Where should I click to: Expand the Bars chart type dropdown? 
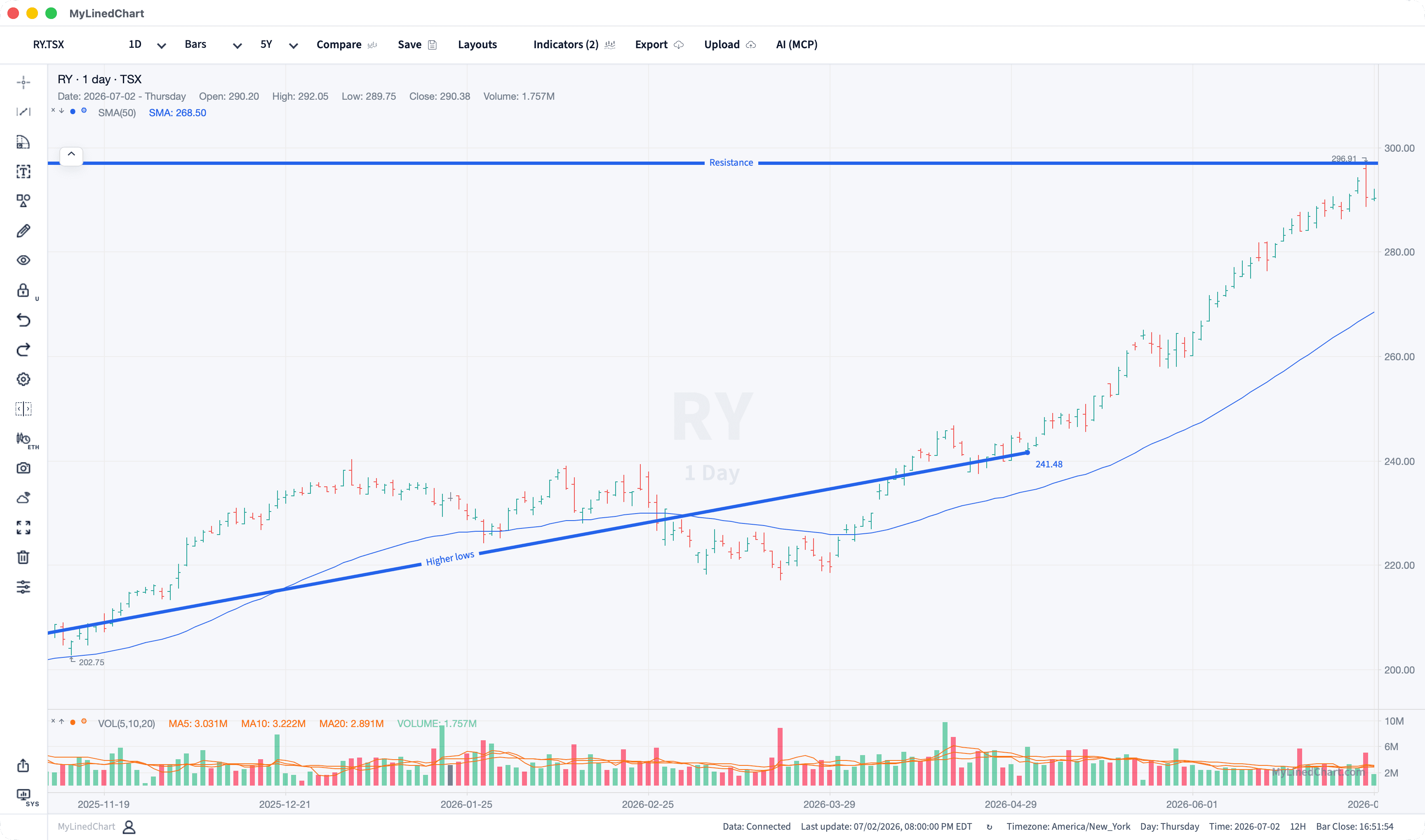coord(213,45)
